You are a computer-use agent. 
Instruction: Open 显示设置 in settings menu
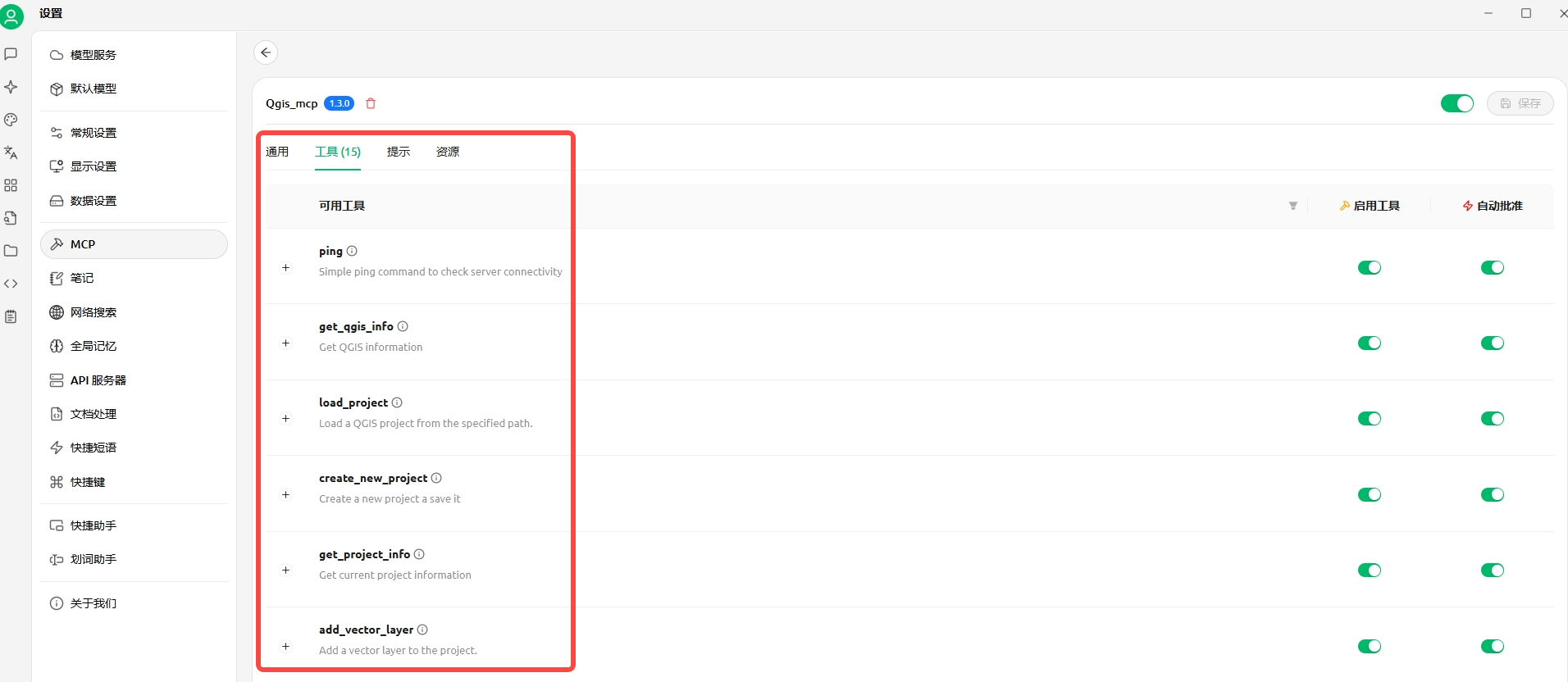click(134, 166)
